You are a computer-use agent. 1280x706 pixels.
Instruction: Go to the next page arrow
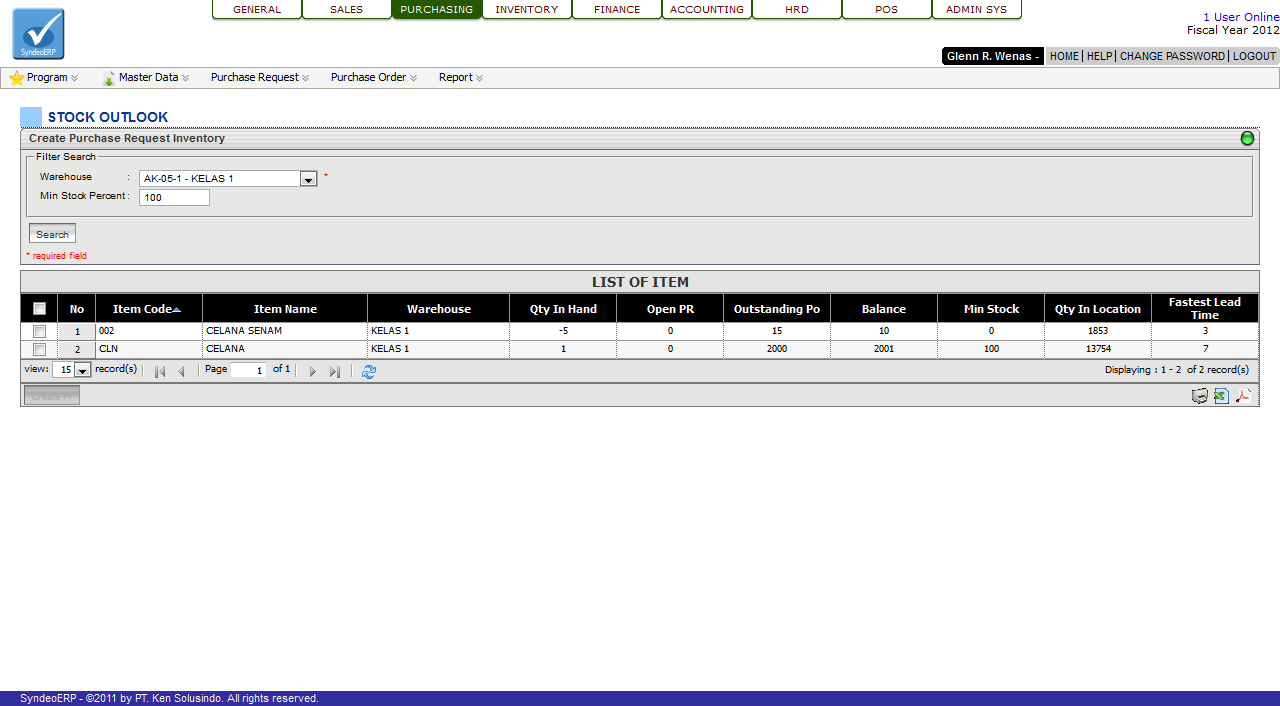click(x=312, y=371)
